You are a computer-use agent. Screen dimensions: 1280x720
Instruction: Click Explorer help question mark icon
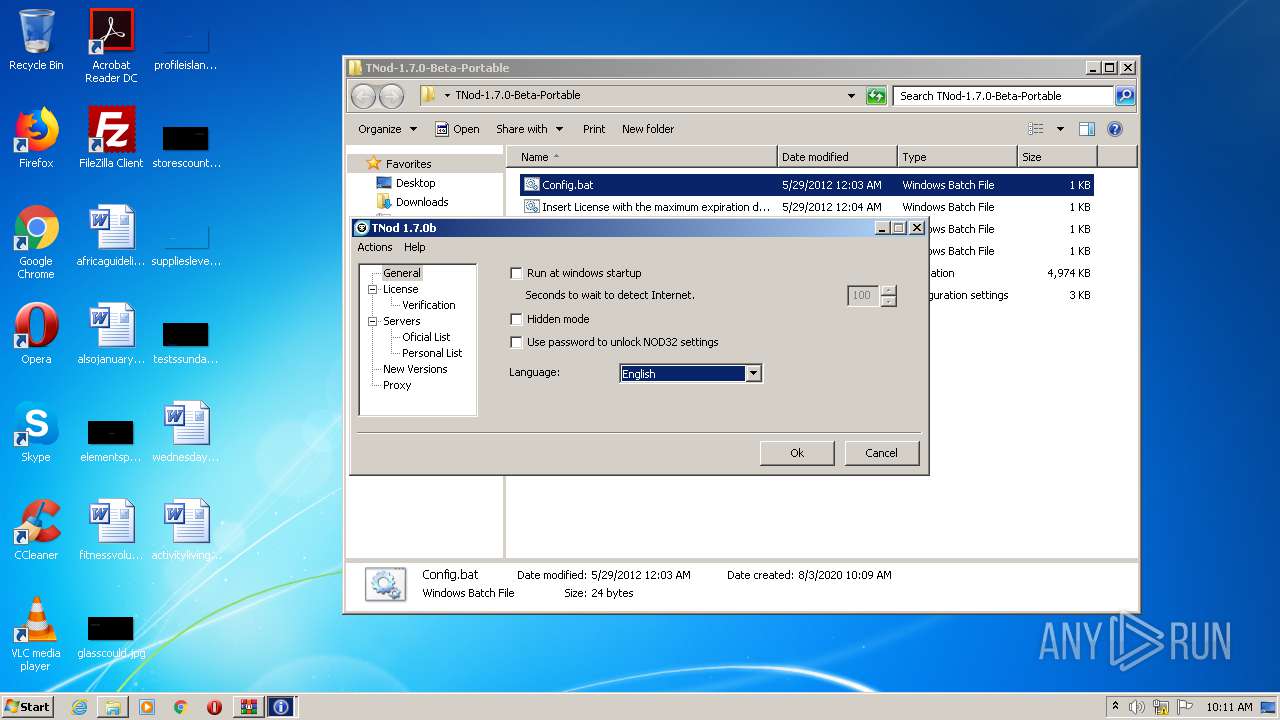click(1115, 129)
